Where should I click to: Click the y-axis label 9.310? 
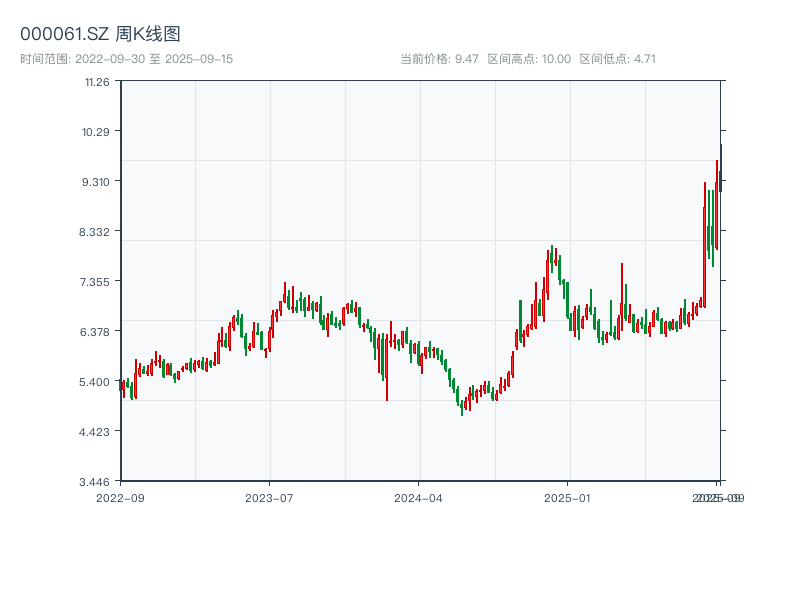click(96, 182)
